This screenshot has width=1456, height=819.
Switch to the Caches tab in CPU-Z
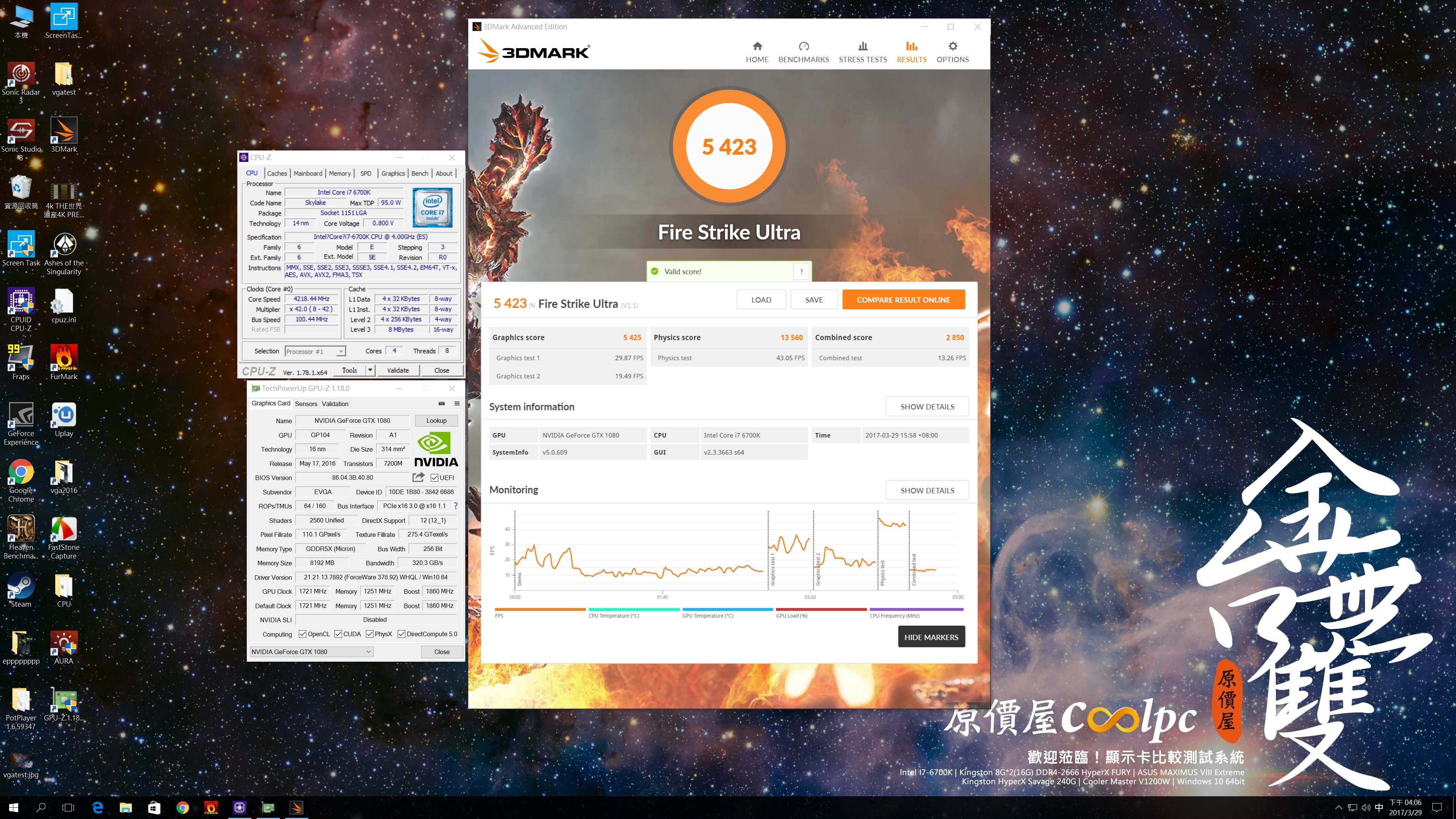click(277, 174)
